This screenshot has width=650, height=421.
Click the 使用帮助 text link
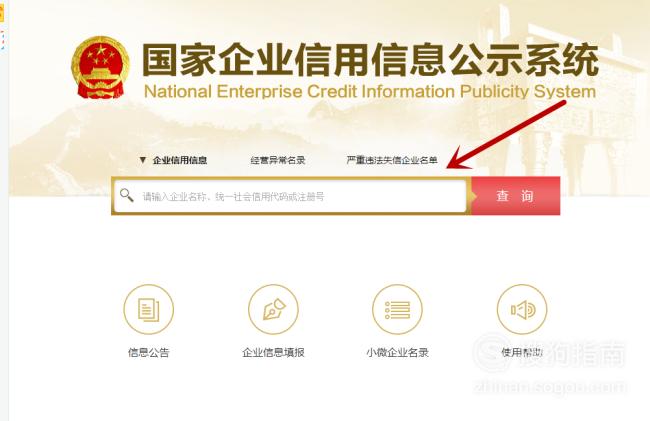point(522,353)
